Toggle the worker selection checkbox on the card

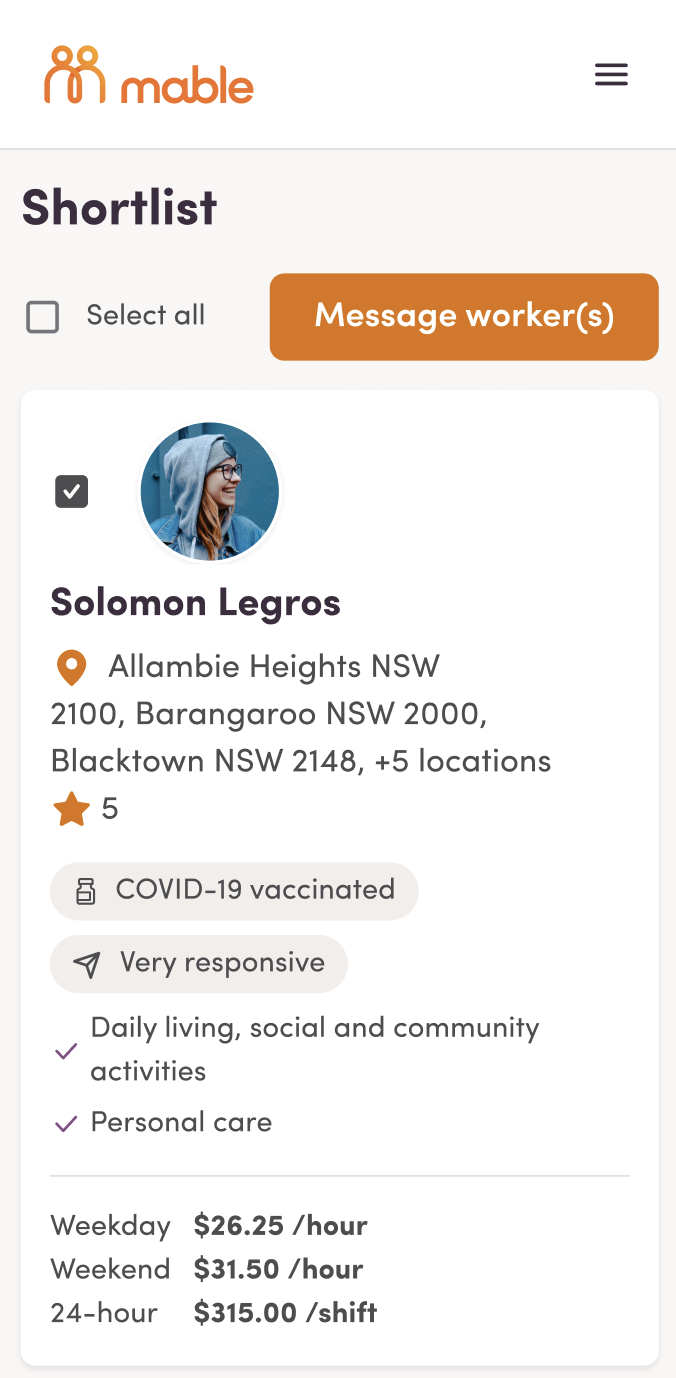click(71, 491)
